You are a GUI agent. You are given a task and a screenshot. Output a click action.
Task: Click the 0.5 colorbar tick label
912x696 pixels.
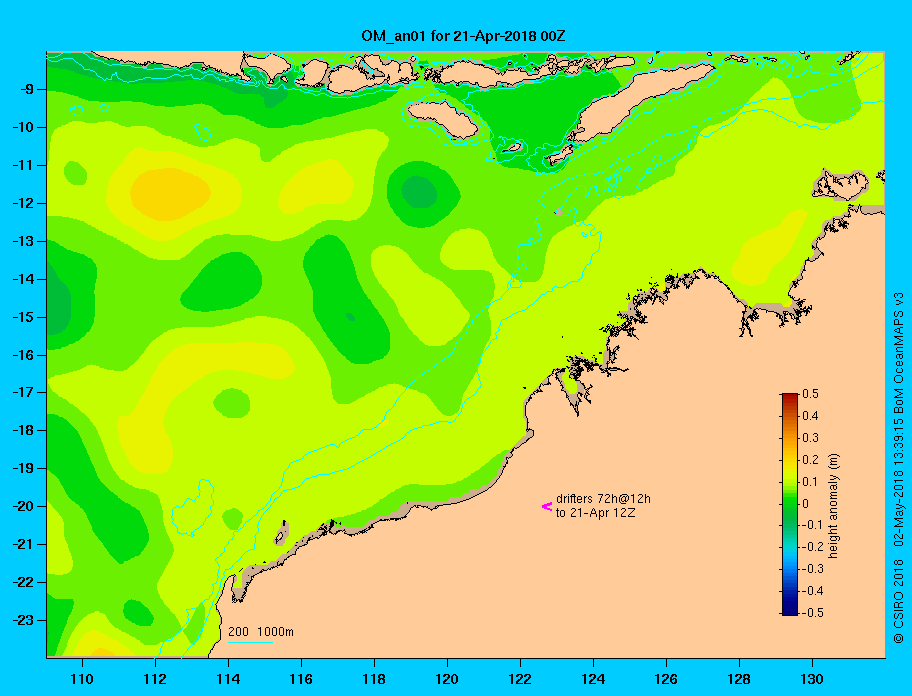810,394
